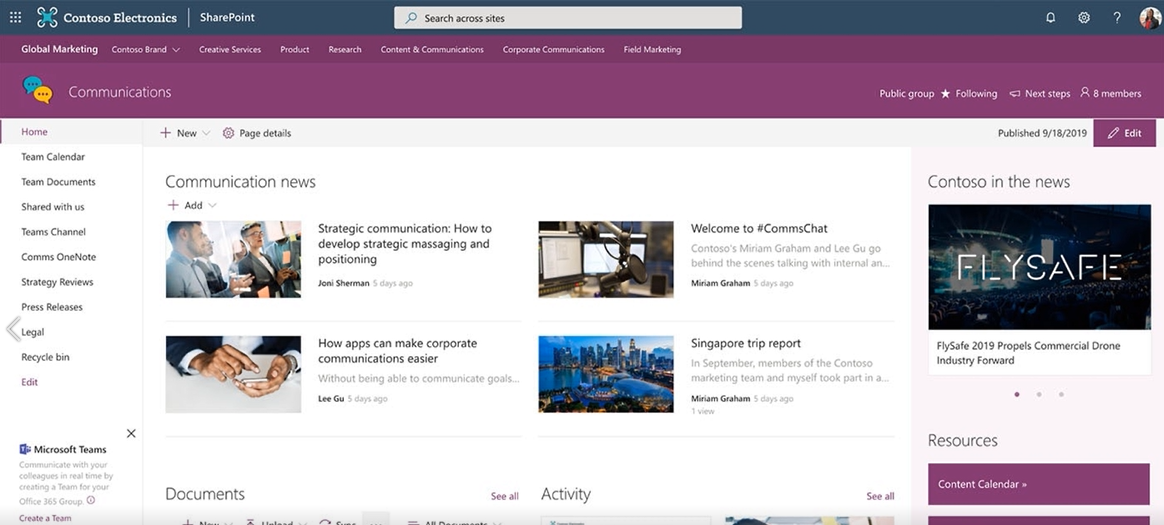Click the Communications site title
The height and width of the screenshot is (525, 1164).
(x=120, y=92)
